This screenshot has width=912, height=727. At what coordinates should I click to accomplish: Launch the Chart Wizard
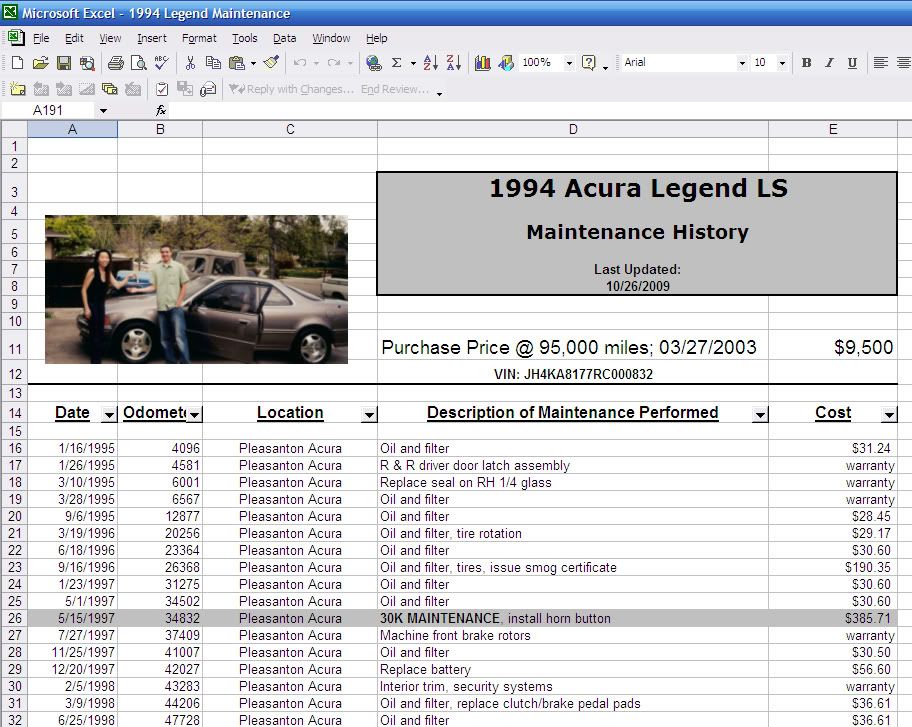[482, 63]
